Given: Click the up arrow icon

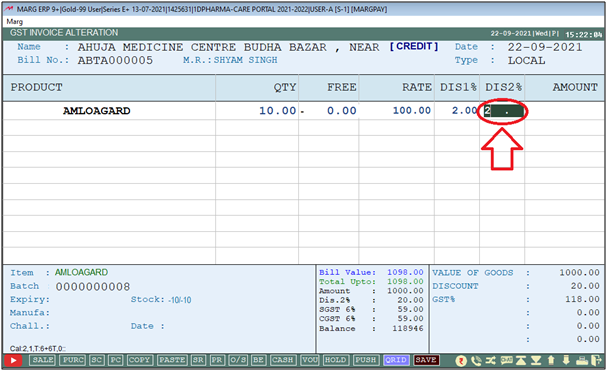Looking at the screenshot, I should coord(551,361).
